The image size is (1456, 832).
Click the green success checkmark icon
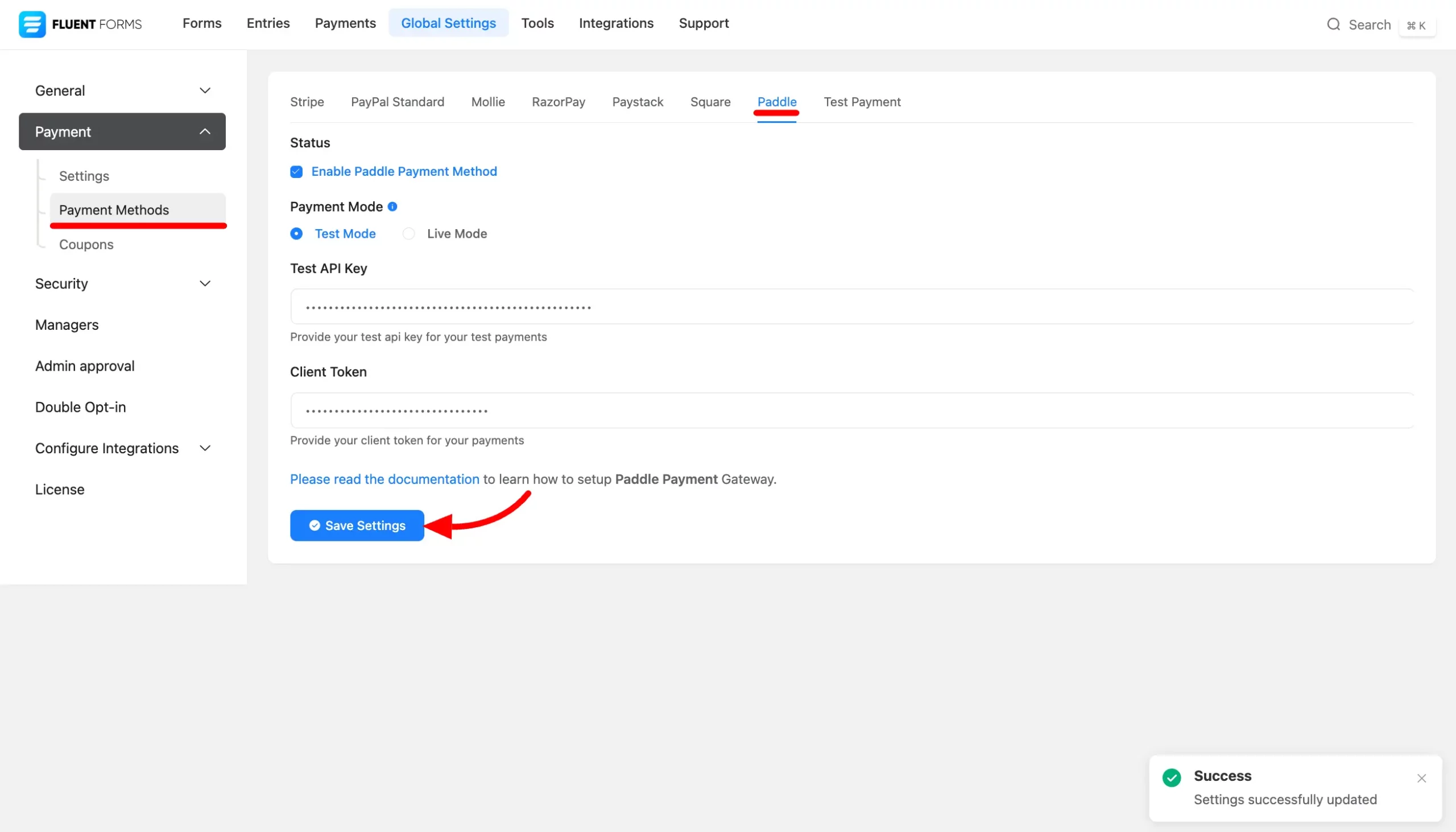(x=1172, y=778)
